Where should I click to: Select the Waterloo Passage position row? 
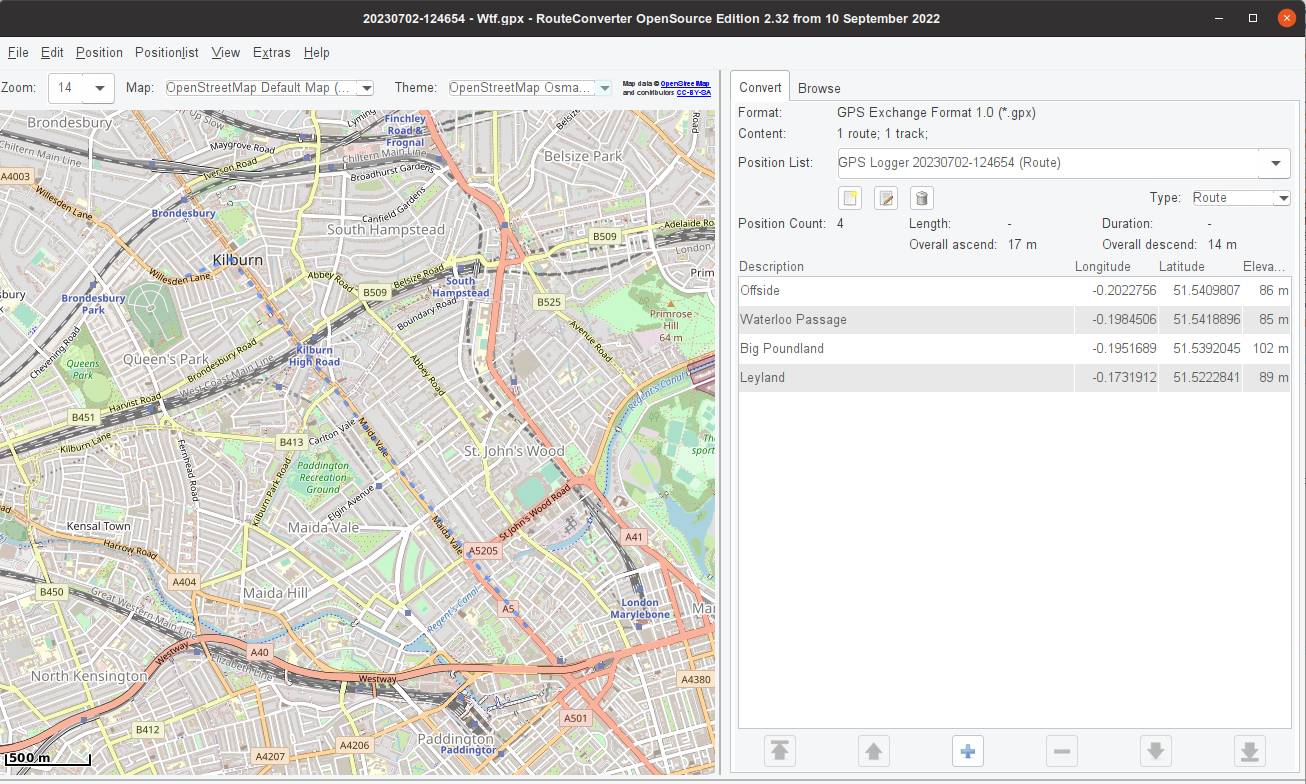tap(793, 320)
